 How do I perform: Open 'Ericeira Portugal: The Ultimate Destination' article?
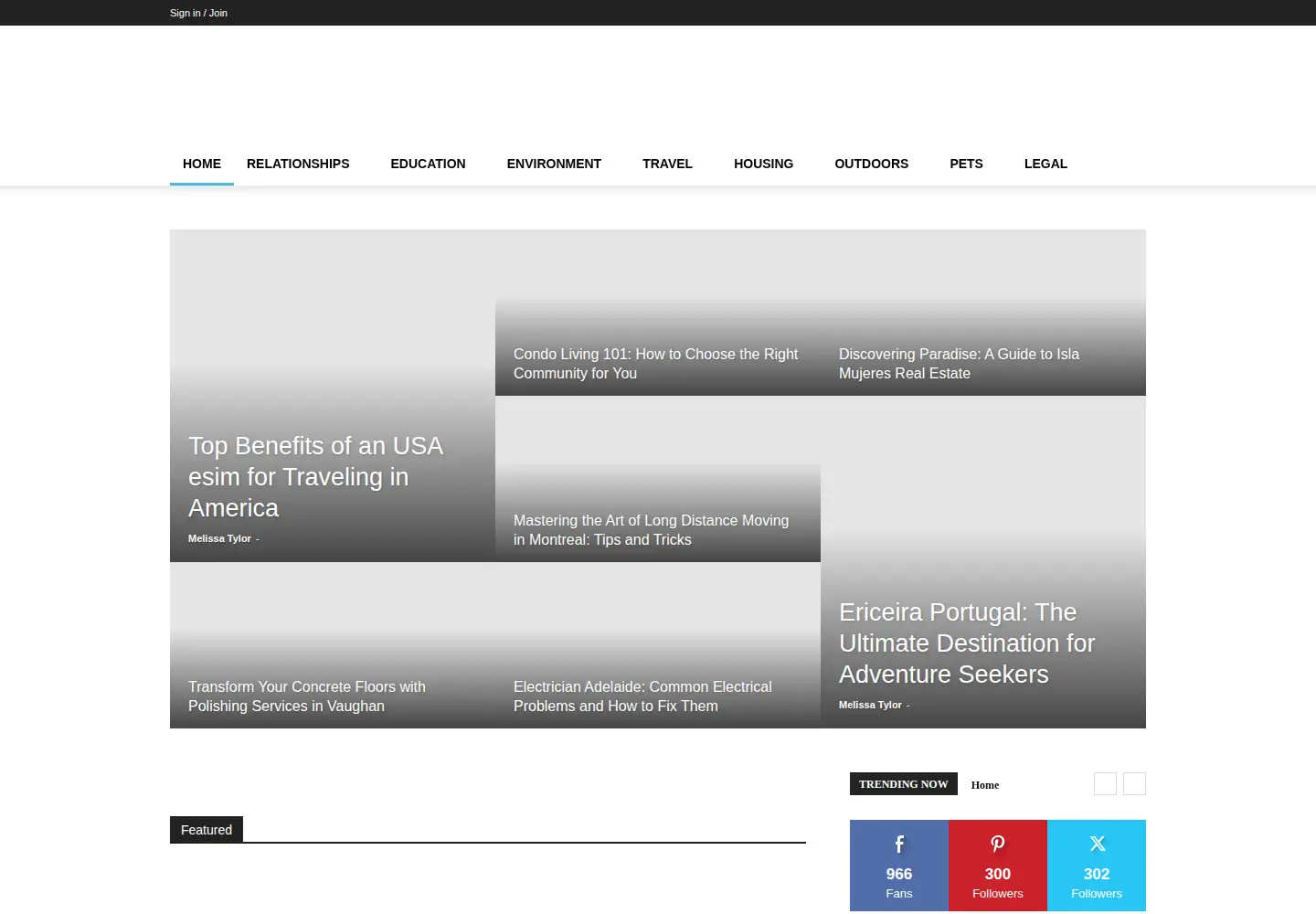(967, 643)
